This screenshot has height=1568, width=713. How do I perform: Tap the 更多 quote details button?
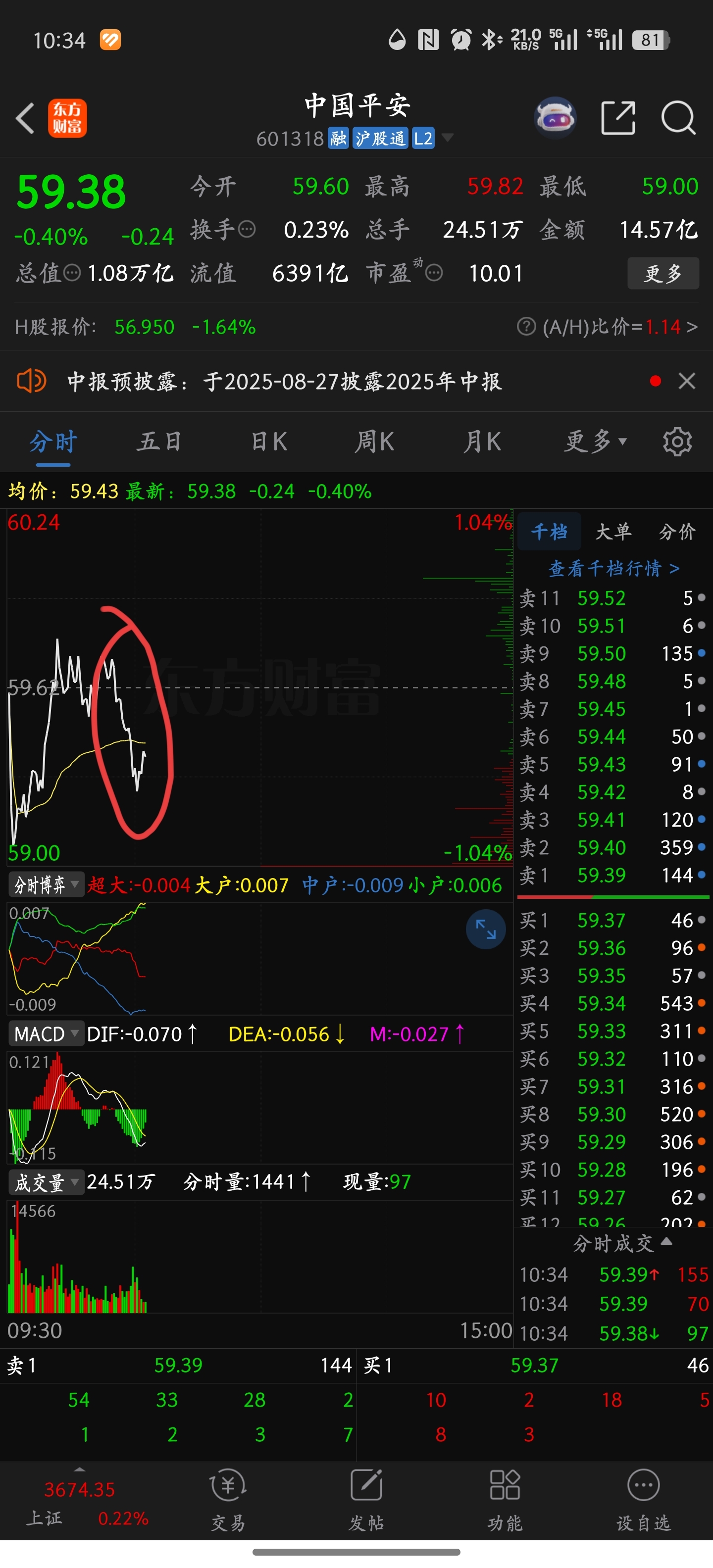pos(663,273)
